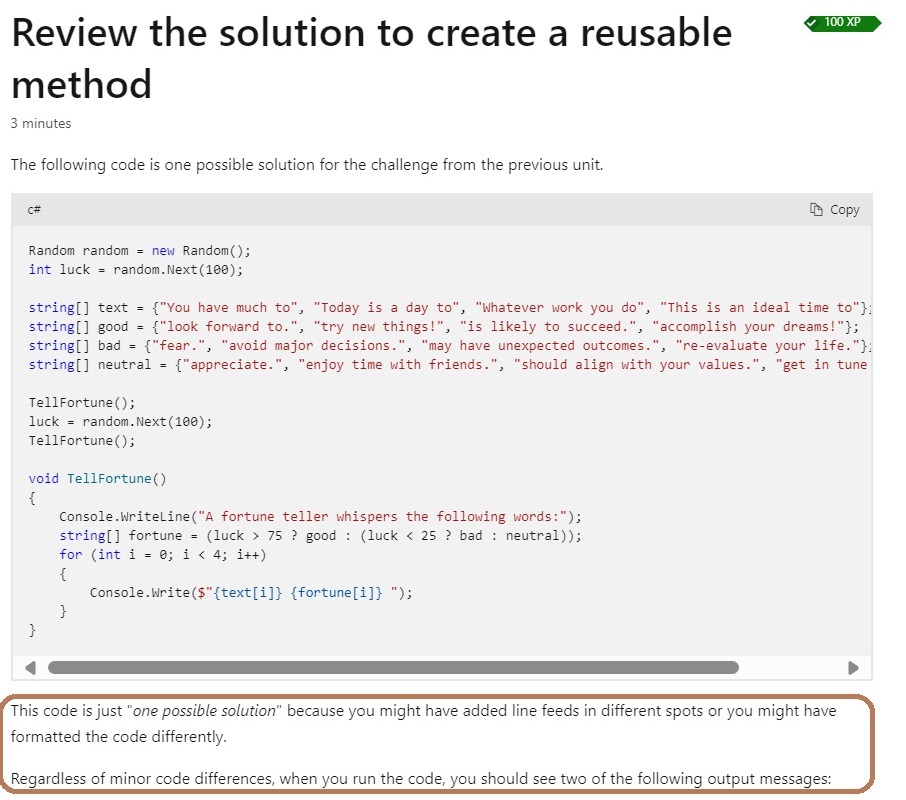This screenshot has height=800, width=906.
Task: Click the '3 minutes' duration label
Action: (x=40, y=123)
